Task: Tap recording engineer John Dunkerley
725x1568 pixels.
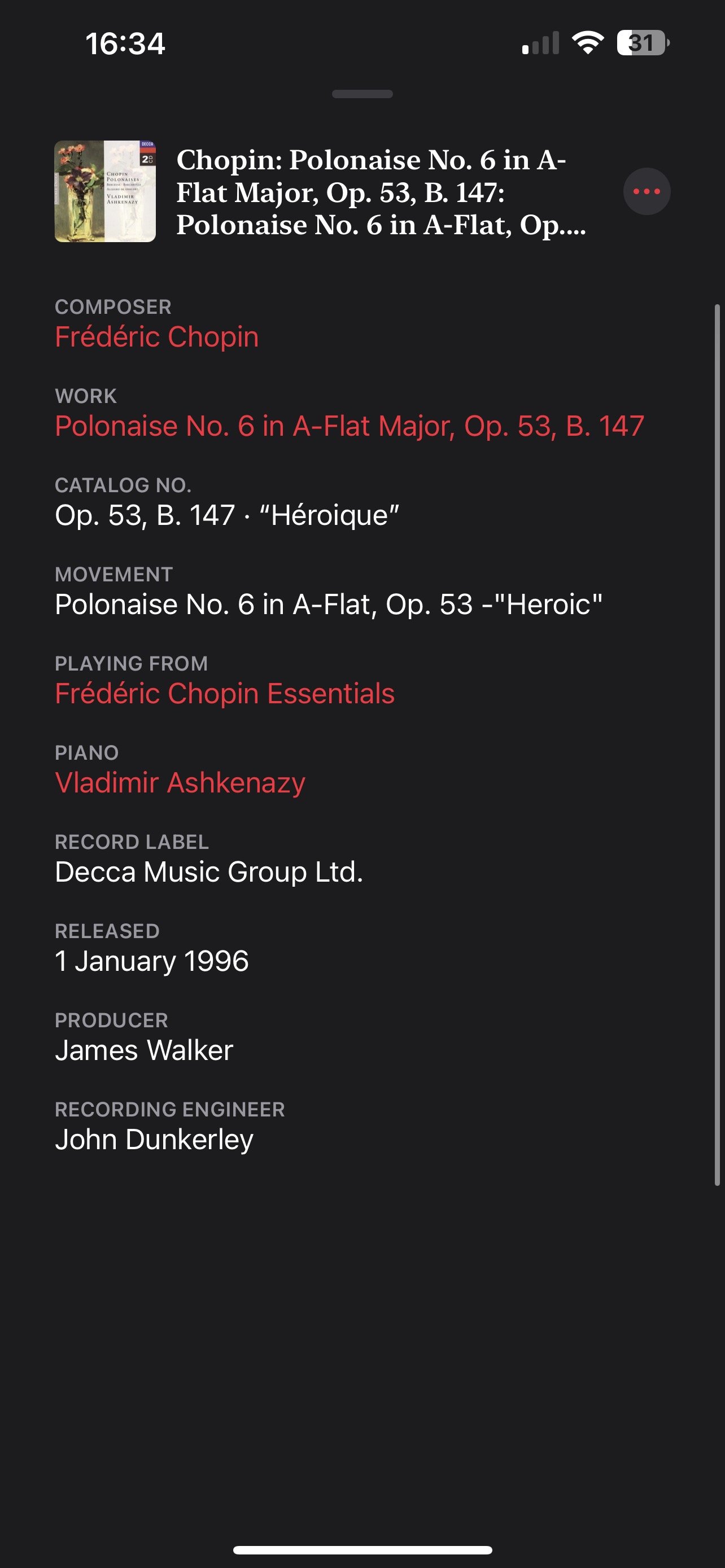Action: pos(154,1139)
